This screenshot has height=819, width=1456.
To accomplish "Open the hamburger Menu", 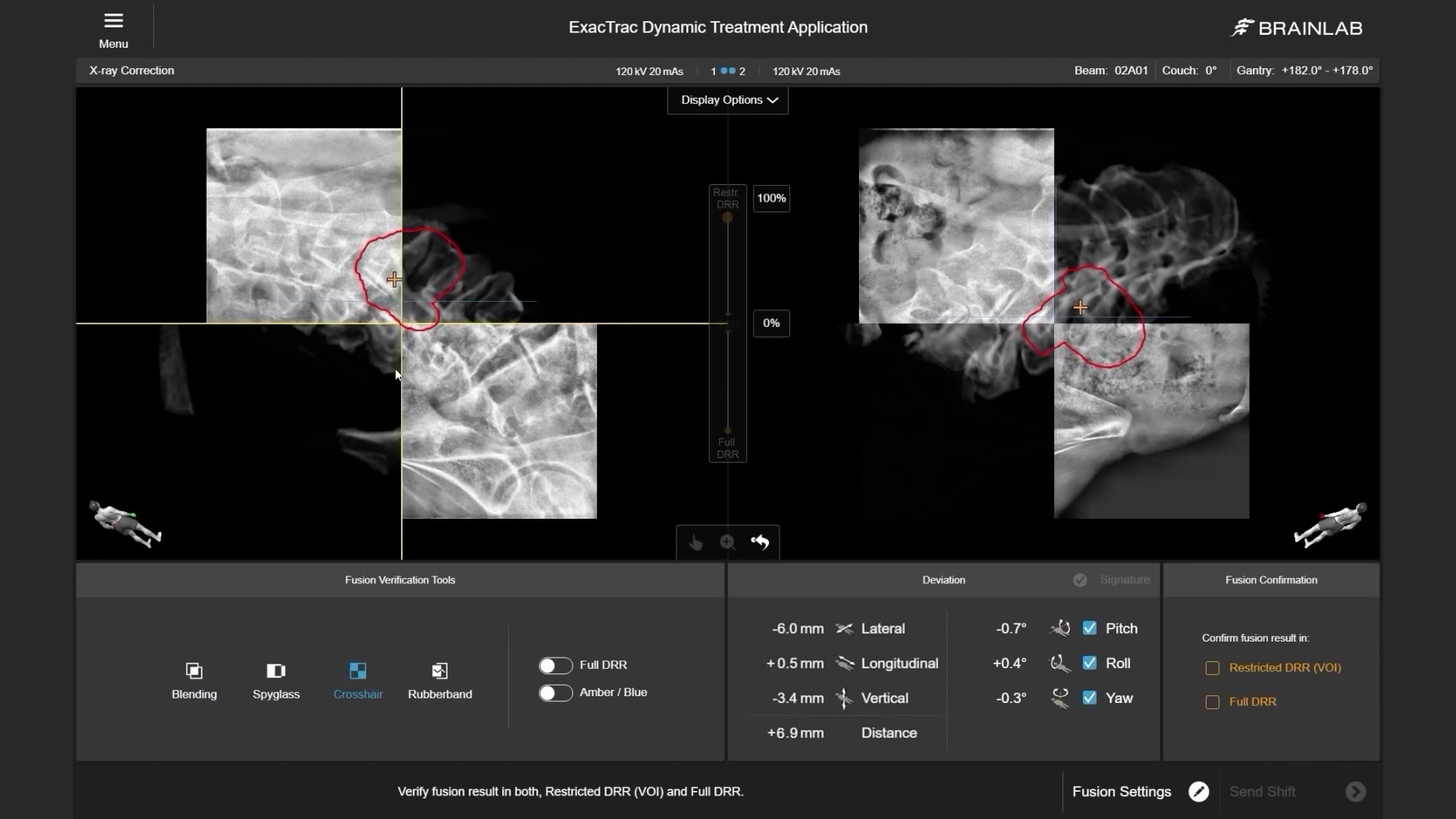I will pyautogui.click(x=113, y=30).
